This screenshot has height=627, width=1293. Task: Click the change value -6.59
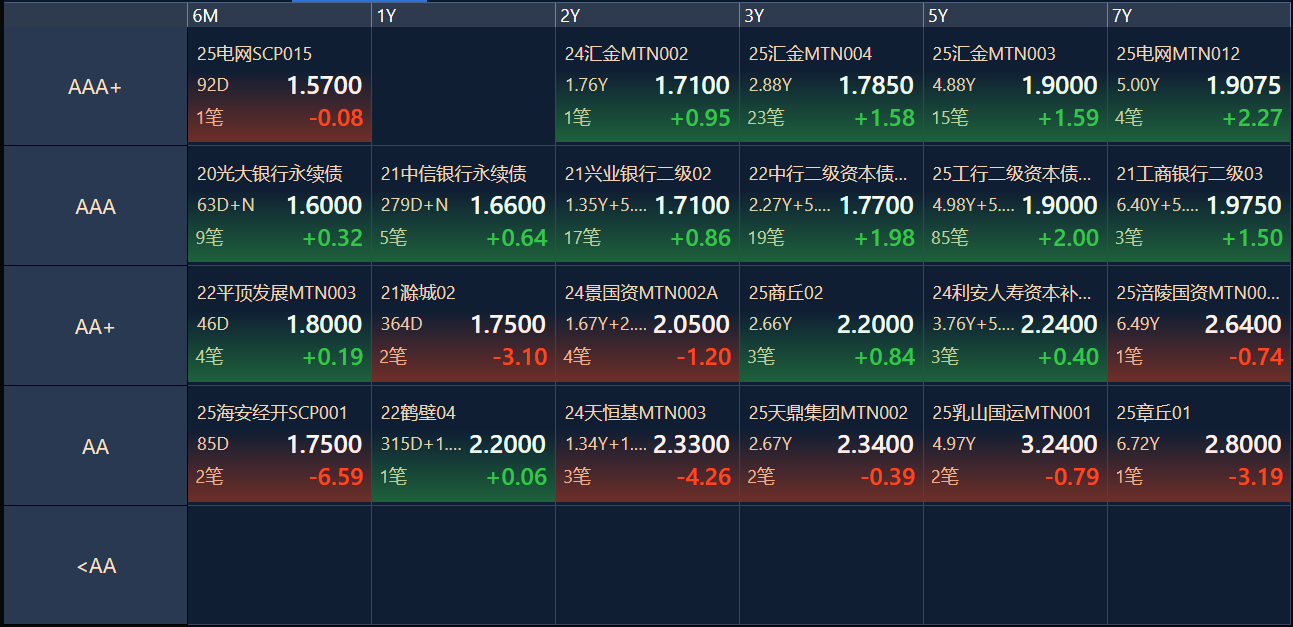(x=336, y=477)
